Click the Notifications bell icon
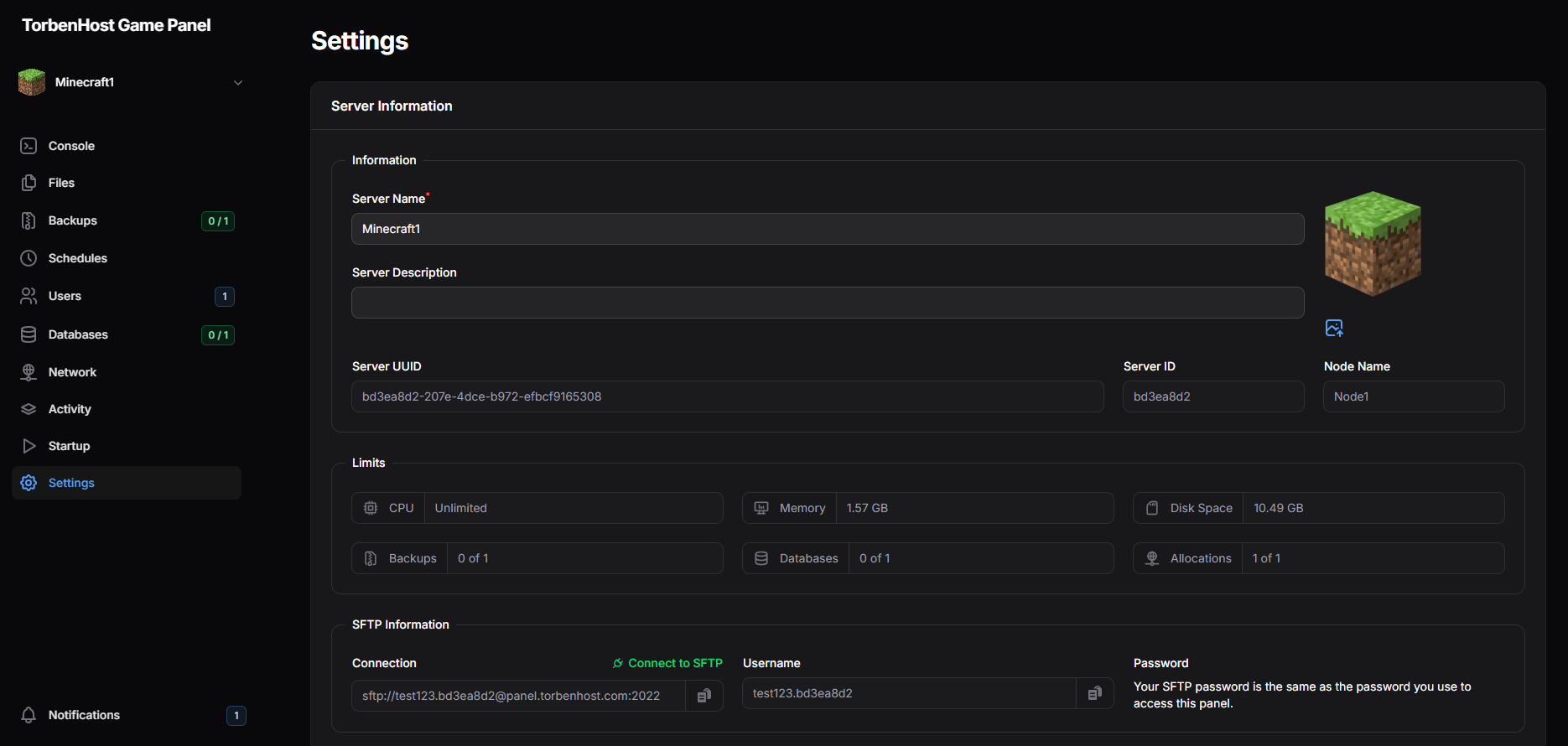1568x746 pixels. click(x=29, y=715)
